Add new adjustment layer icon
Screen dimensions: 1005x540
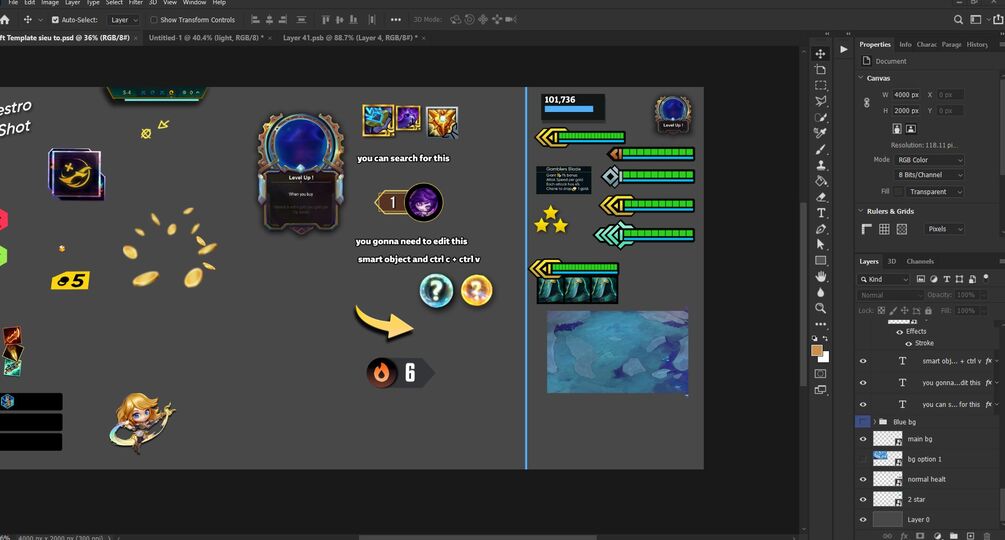point(937,536)
